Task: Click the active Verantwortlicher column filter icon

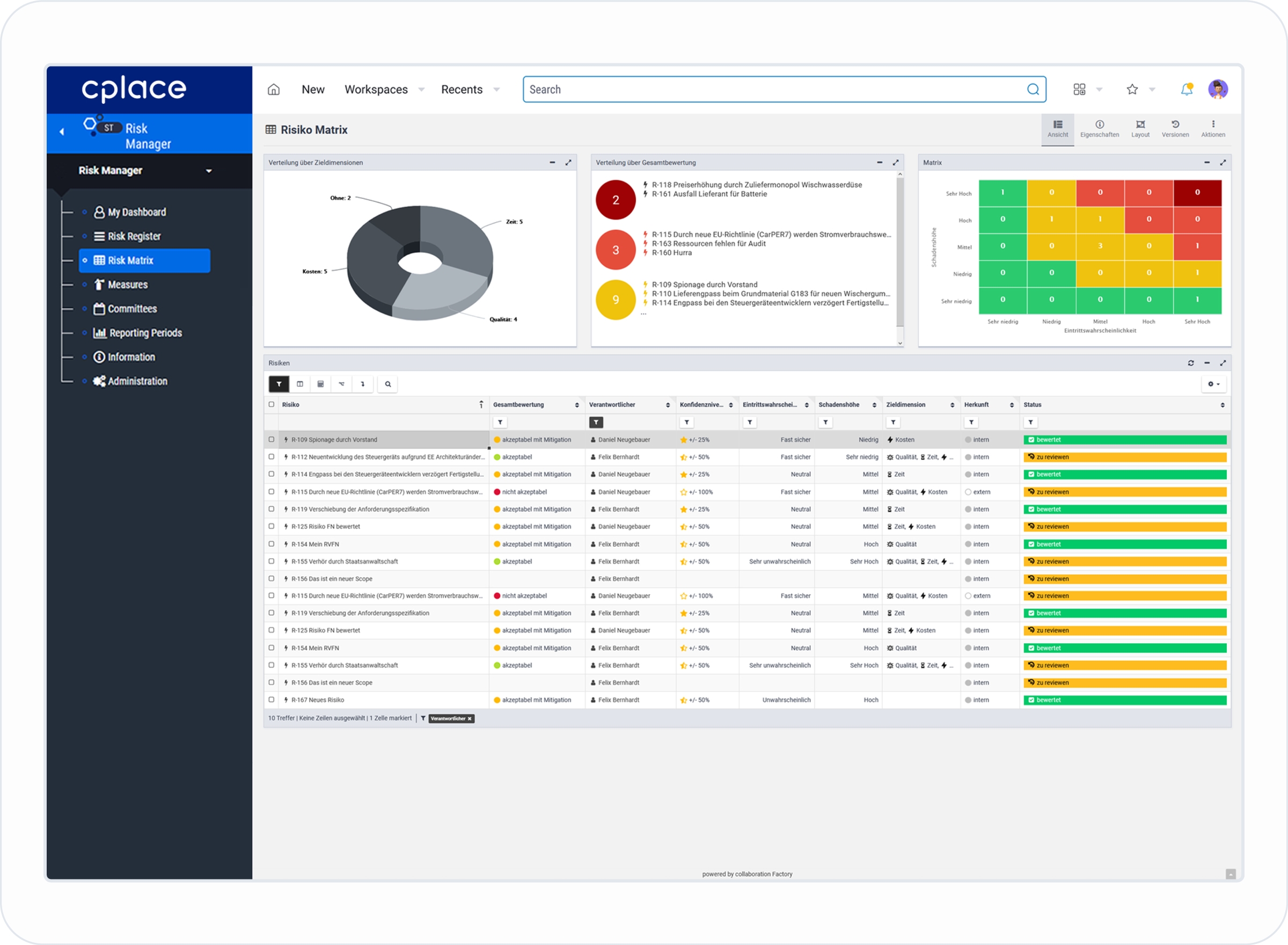Action: coord(596,422)
